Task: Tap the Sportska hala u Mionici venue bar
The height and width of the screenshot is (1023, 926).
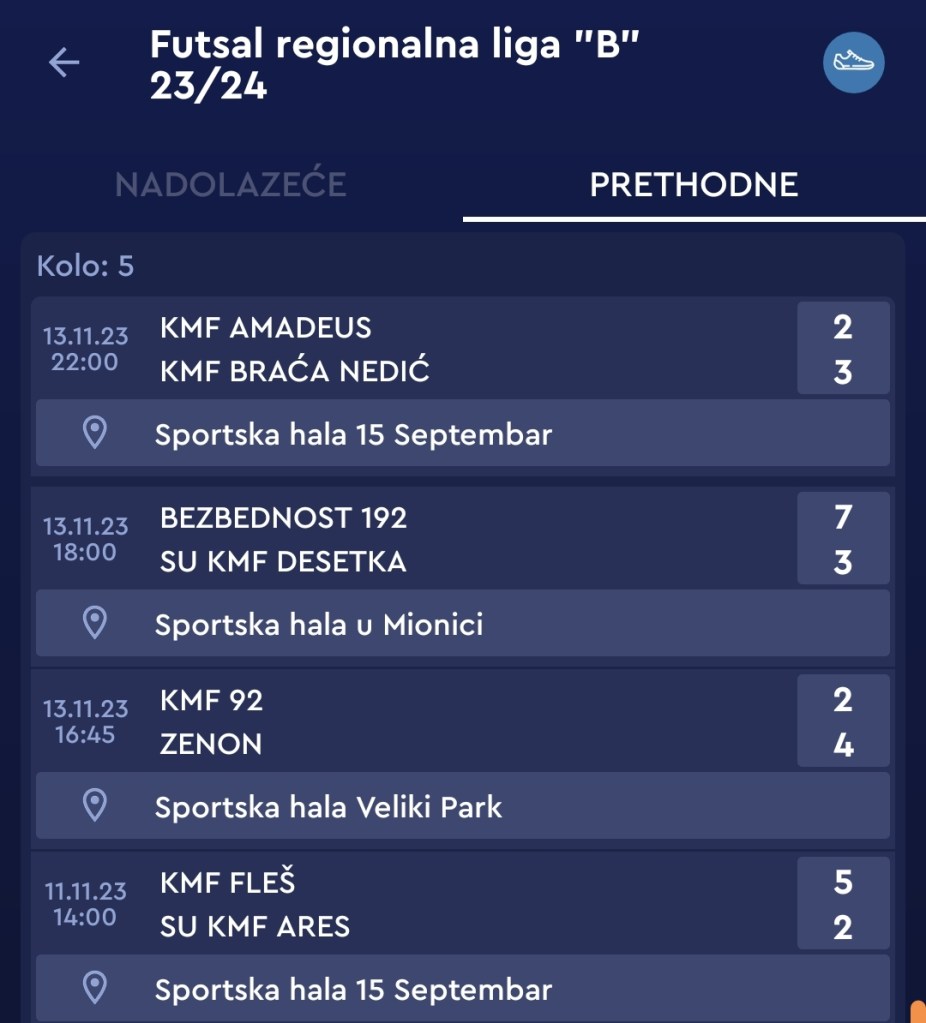Action: pos(462,623)
